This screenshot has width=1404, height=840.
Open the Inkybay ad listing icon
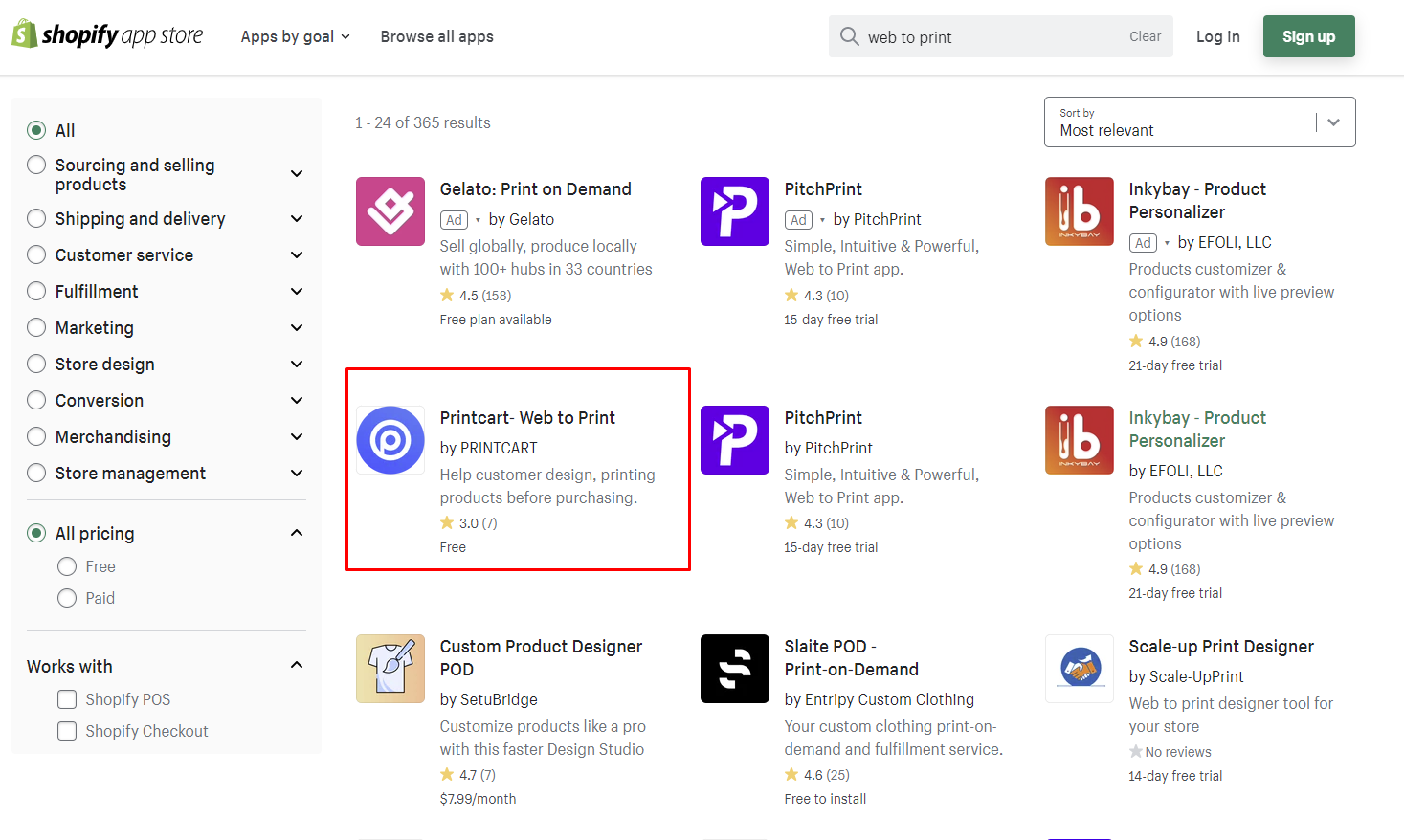1080,211
